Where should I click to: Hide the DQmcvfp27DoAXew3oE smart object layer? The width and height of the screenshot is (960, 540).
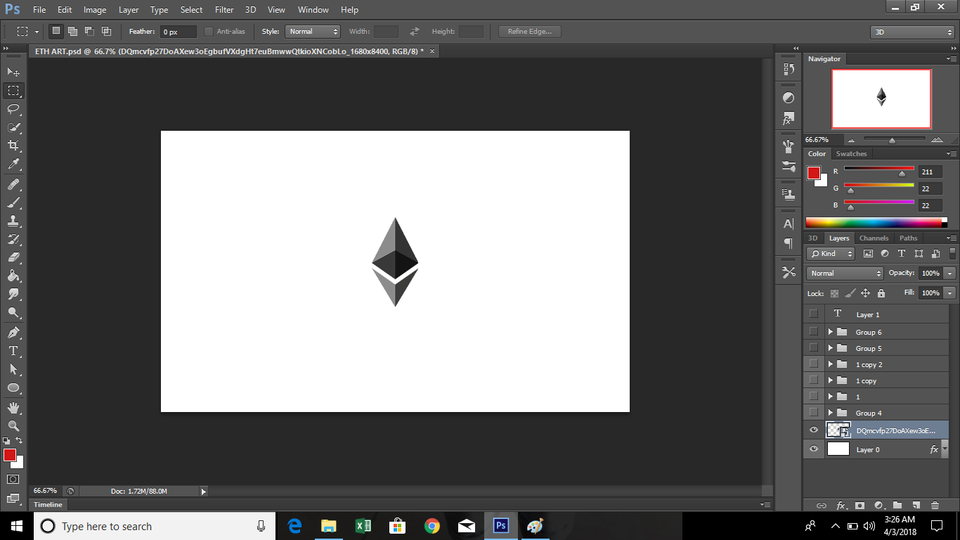813,430
